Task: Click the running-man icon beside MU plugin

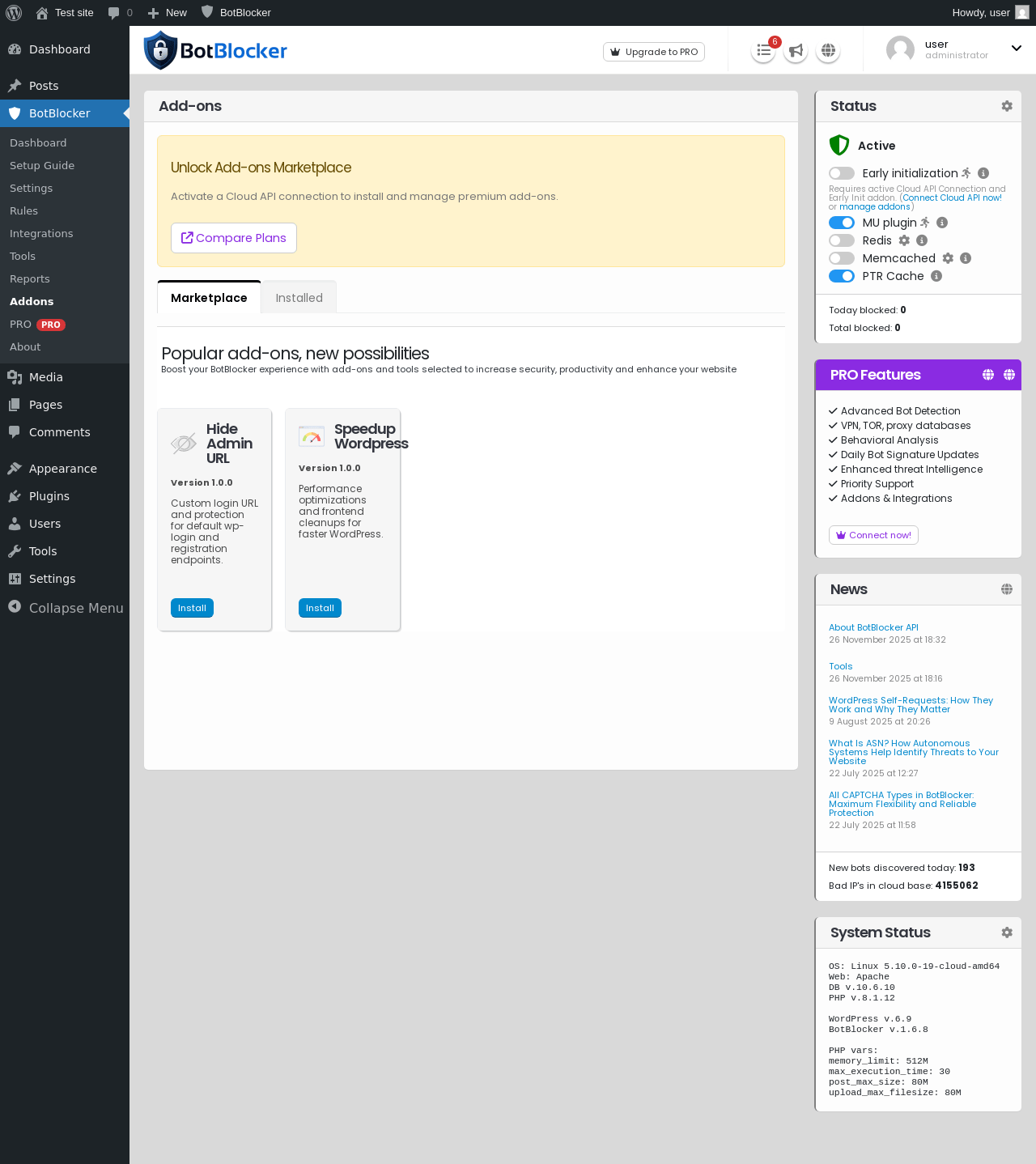Action: coord(925,223)
